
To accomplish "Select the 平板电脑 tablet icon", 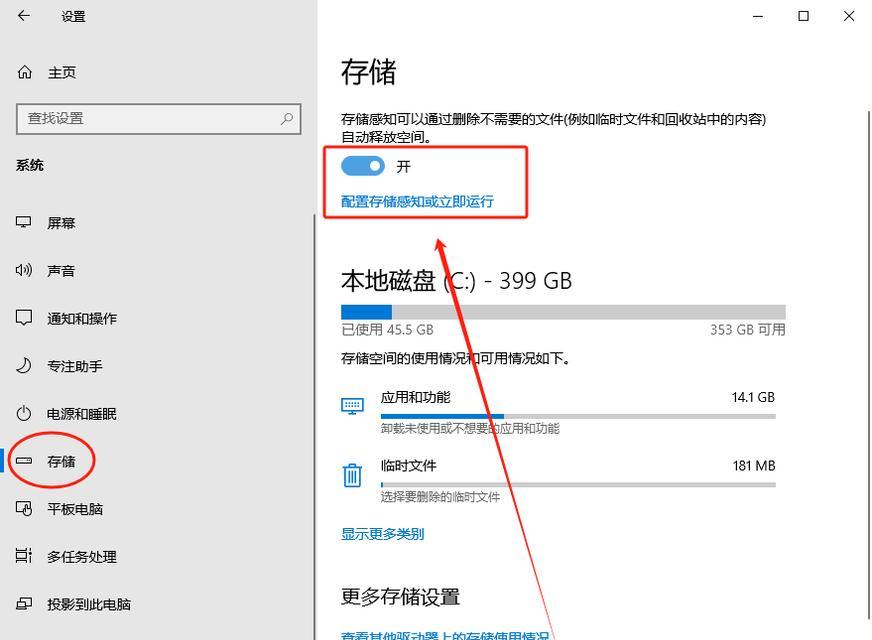I will click(23, 509).
